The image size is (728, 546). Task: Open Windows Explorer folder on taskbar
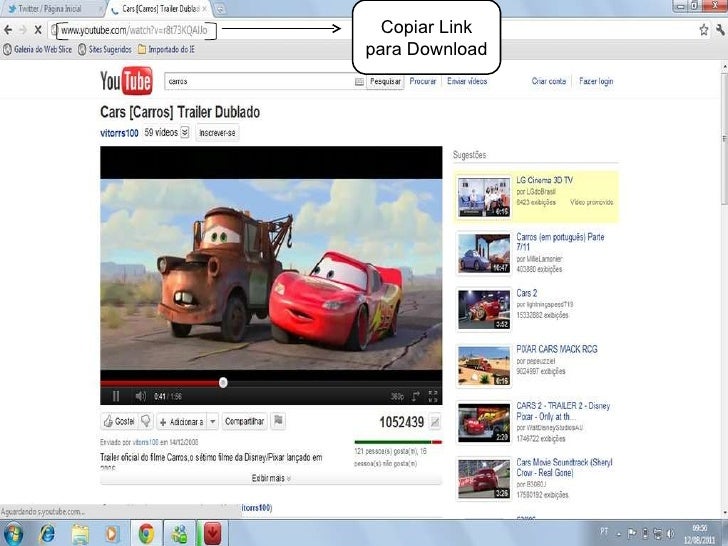coord(80,534)
